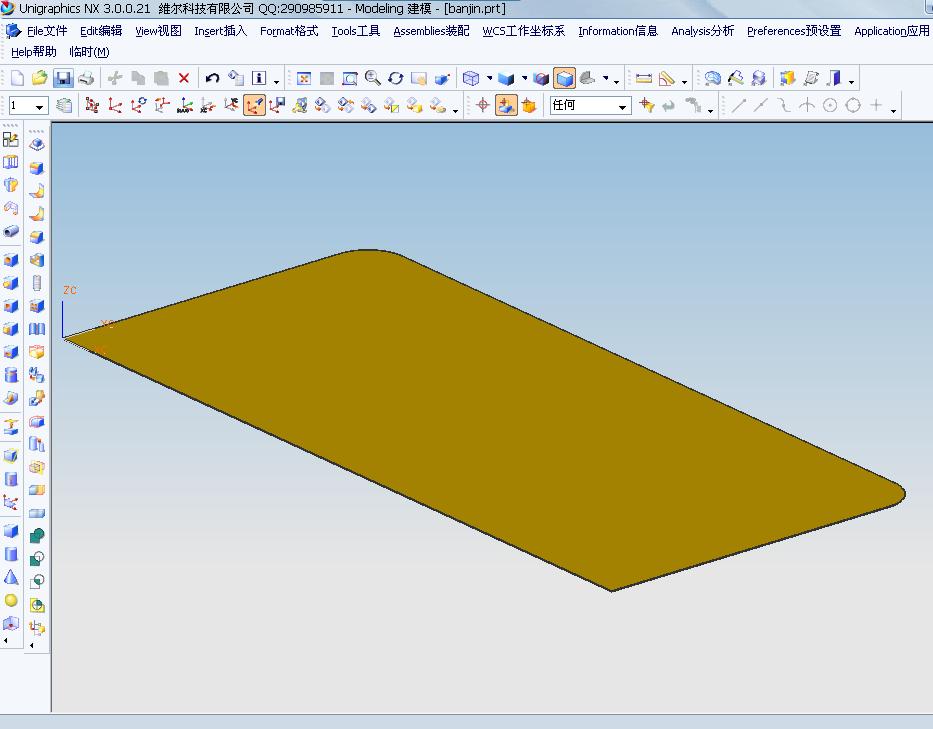Click the yellow sphere primitive icon
This screenshot has height=729, width=933.
click(x=11, y=600)
